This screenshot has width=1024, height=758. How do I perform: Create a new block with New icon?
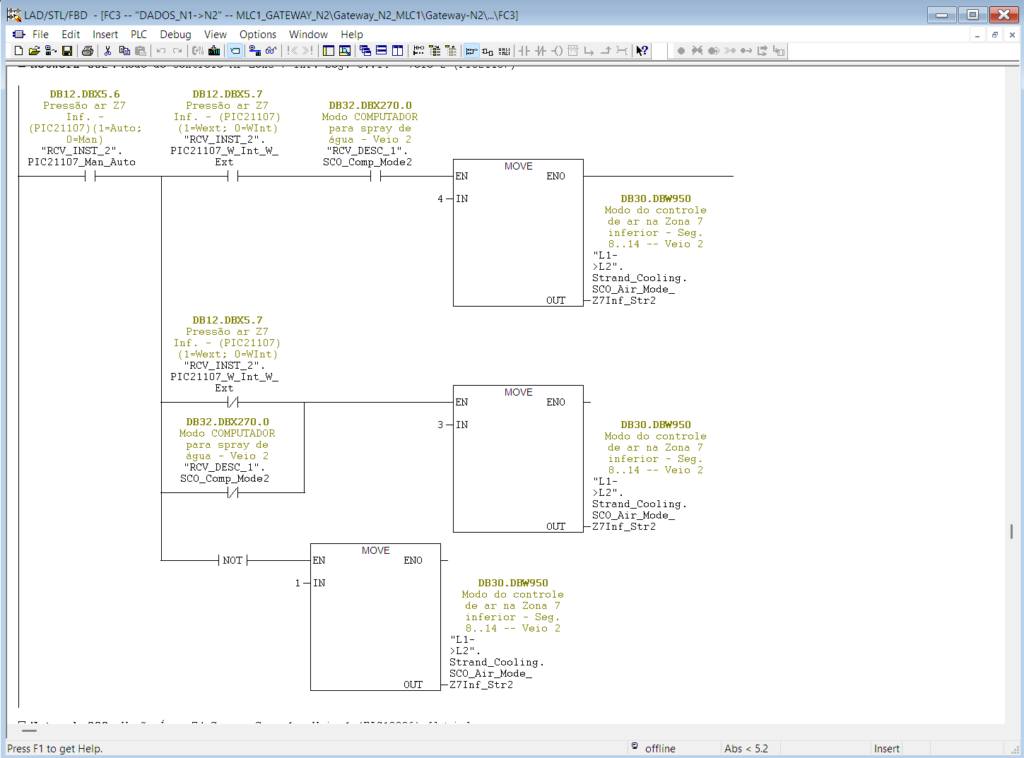click(x=19, y=51)
